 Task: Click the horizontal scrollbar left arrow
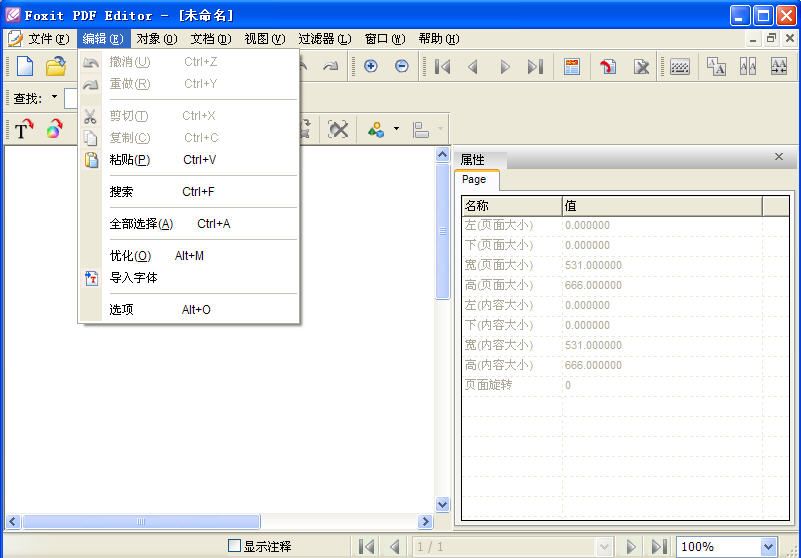13,522
